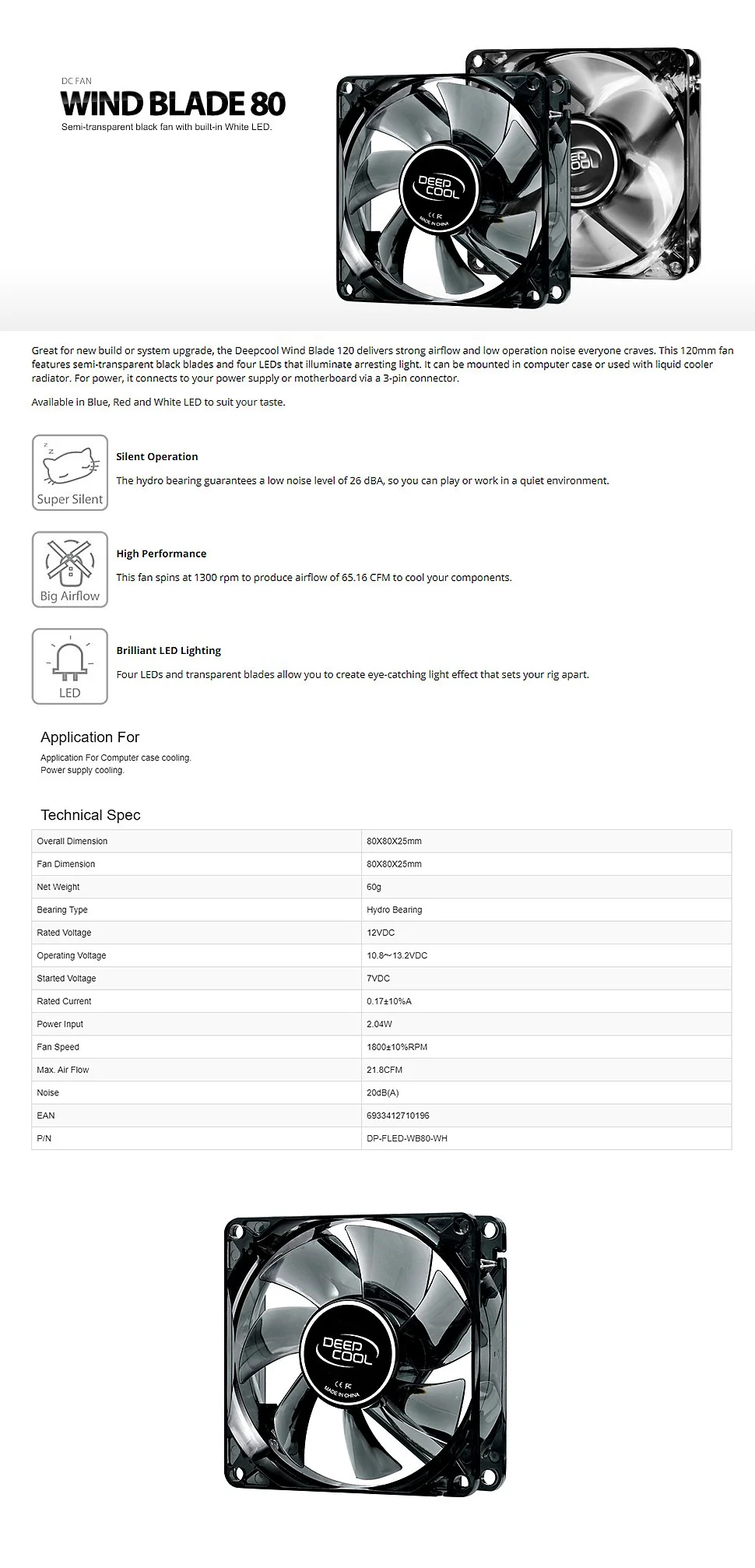Screen dimensions: 755x1568
Task: Click the DeepCool logo on the bottom fan hub
Action: [346, 1350]
